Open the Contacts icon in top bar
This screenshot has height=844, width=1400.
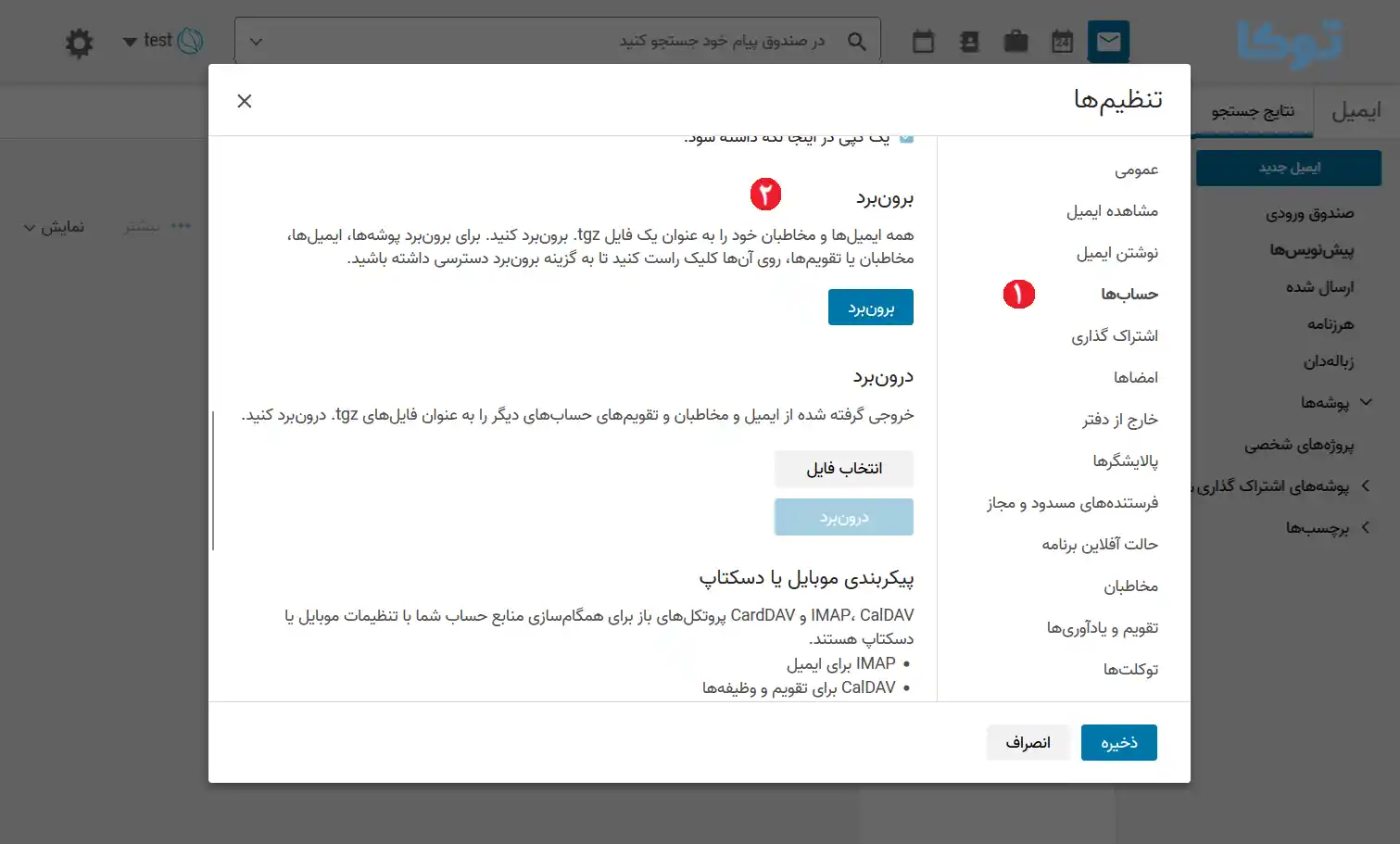(969, 42)
